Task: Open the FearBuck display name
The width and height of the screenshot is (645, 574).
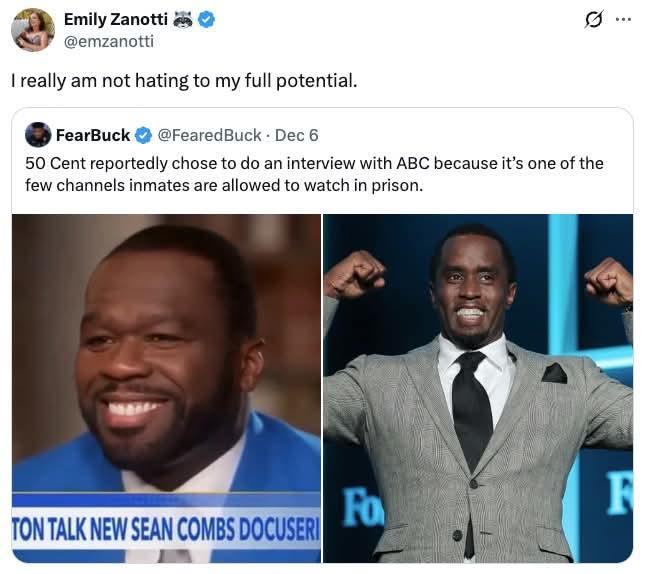Action: (93, 135)
